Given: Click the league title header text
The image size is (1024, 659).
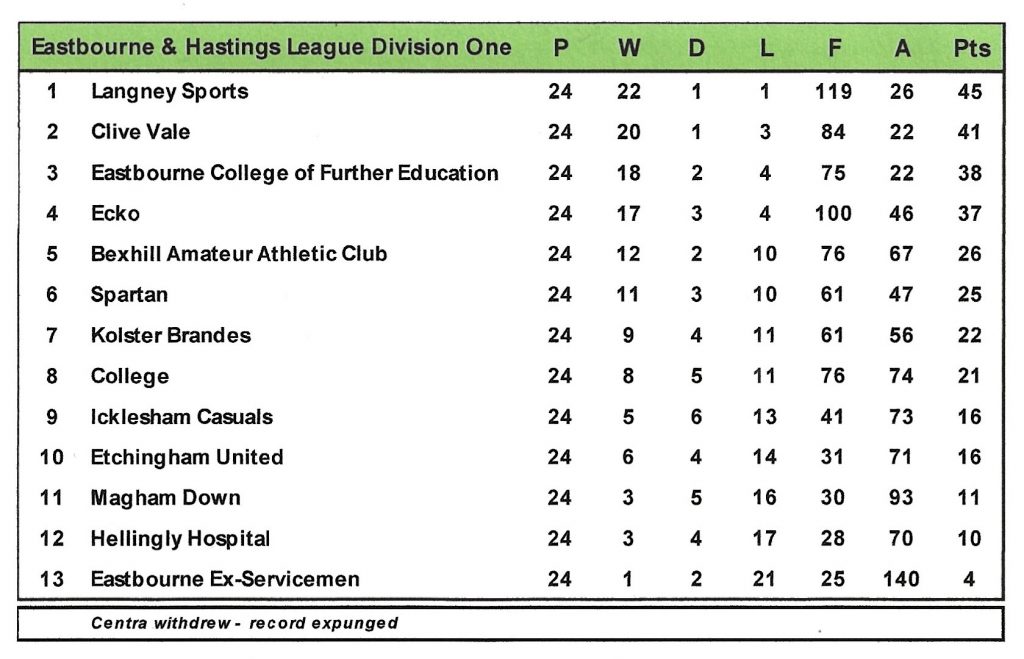Looking at the screenshot, I should pos(271,48).
